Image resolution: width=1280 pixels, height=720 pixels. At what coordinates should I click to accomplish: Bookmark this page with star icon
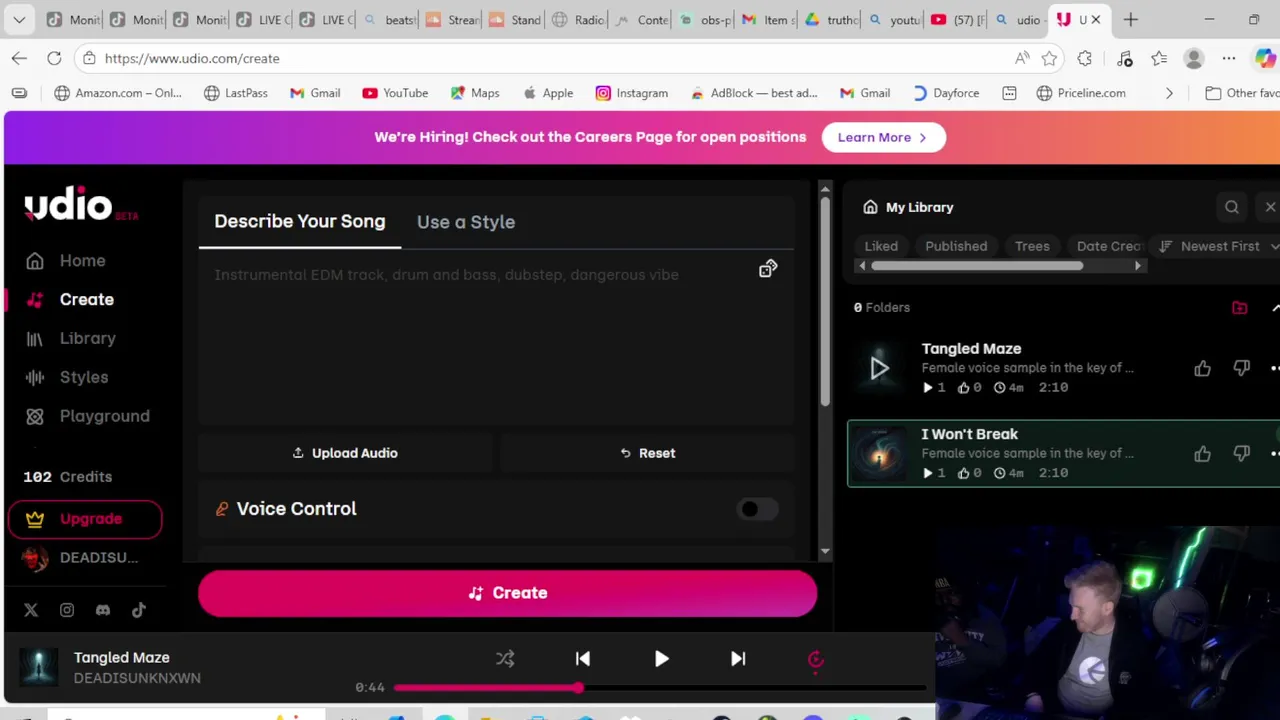click(x=1049, y=58)
